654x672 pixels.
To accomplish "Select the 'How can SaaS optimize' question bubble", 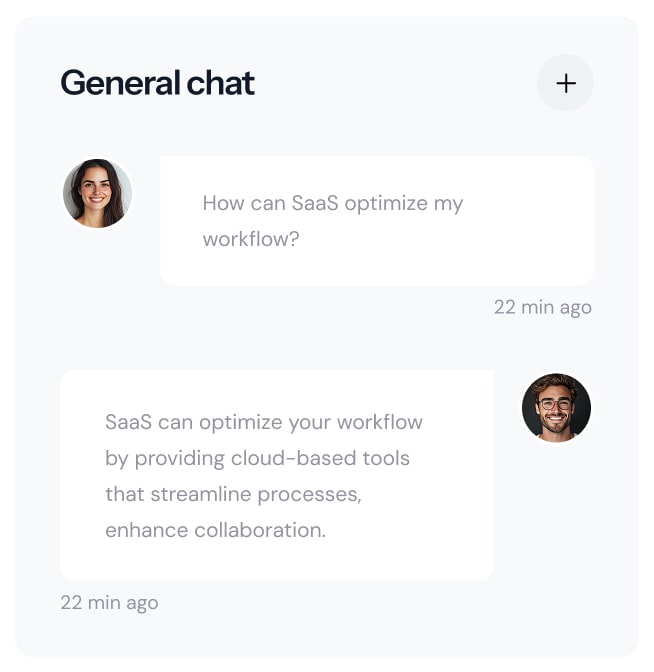I will coord(377,221).
